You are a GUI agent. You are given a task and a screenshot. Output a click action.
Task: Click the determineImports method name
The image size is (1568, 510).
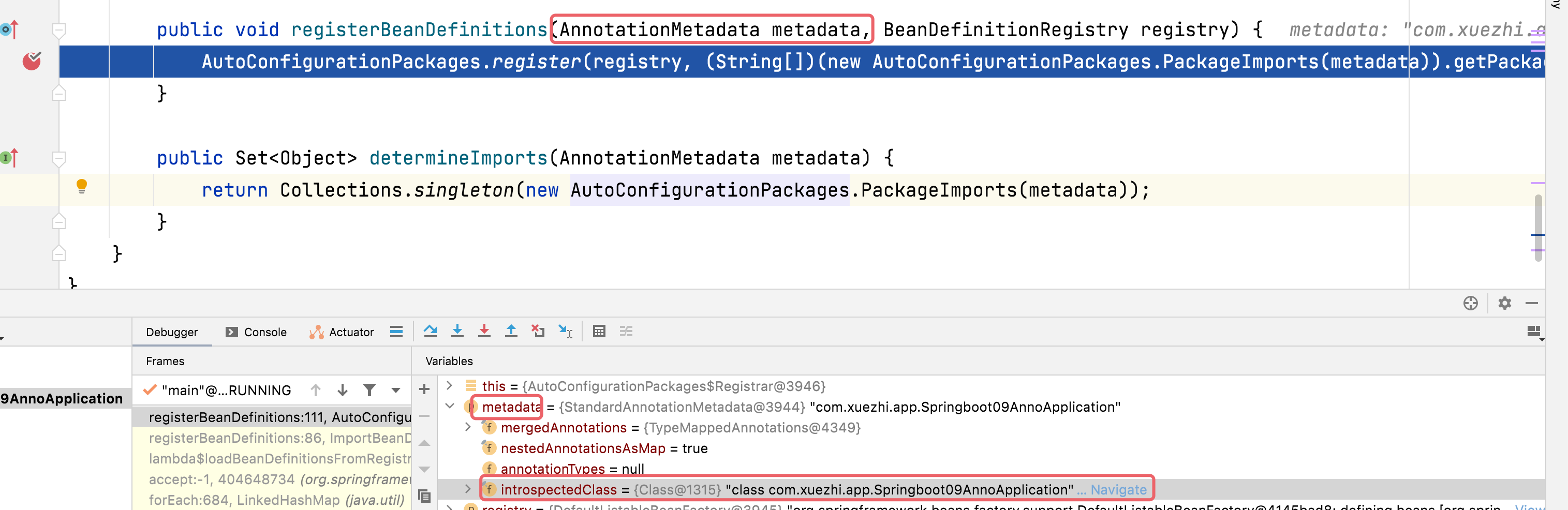pyautogui.click(x=458, y=158)
